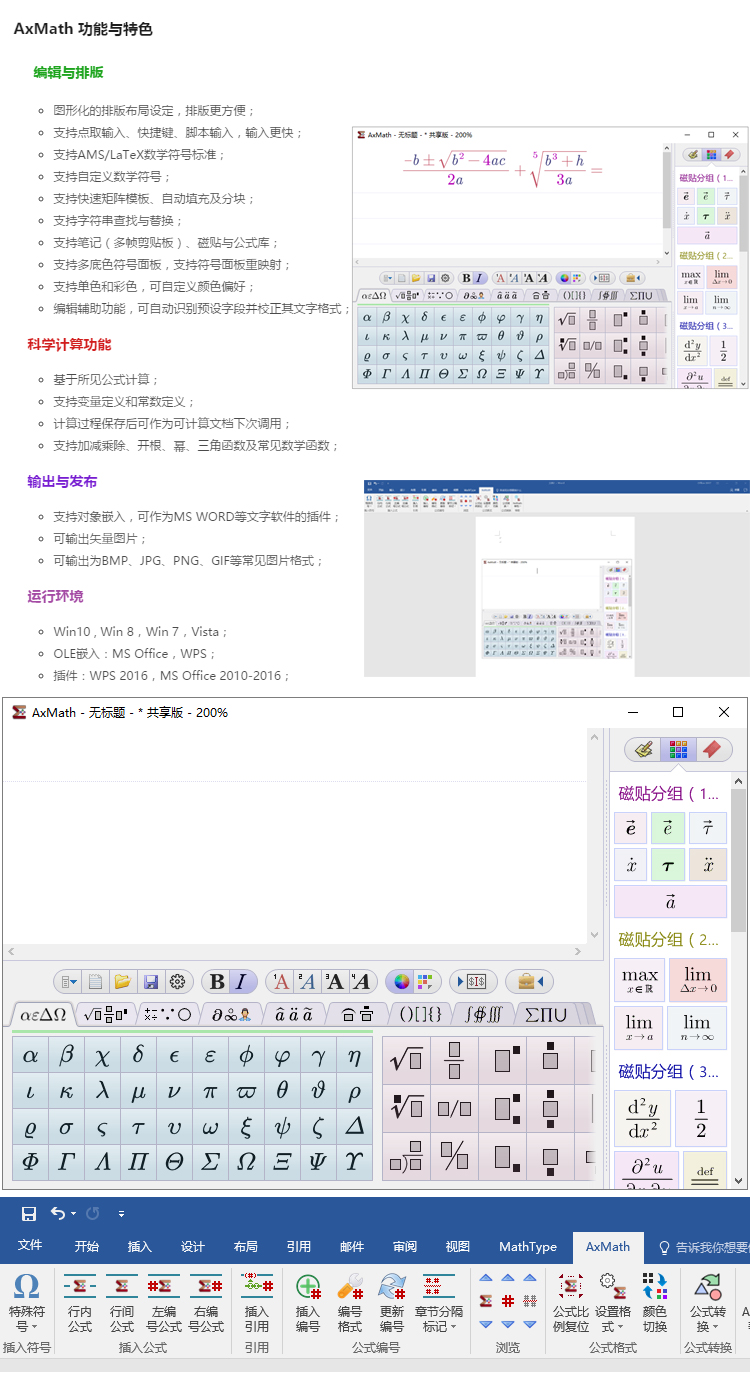Click inside the AxMath formula editing area
This screenshot has width=750, height=1384.
pos(294,836)
